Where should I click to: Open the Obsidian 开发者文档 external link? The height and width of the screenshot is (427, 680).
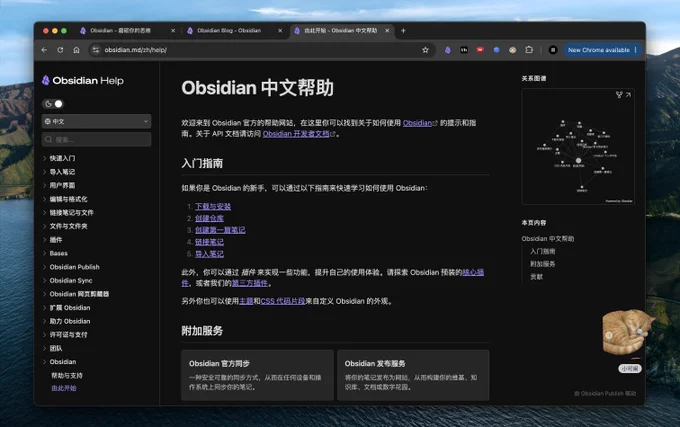pyautogui.click(x=299, y=134)
